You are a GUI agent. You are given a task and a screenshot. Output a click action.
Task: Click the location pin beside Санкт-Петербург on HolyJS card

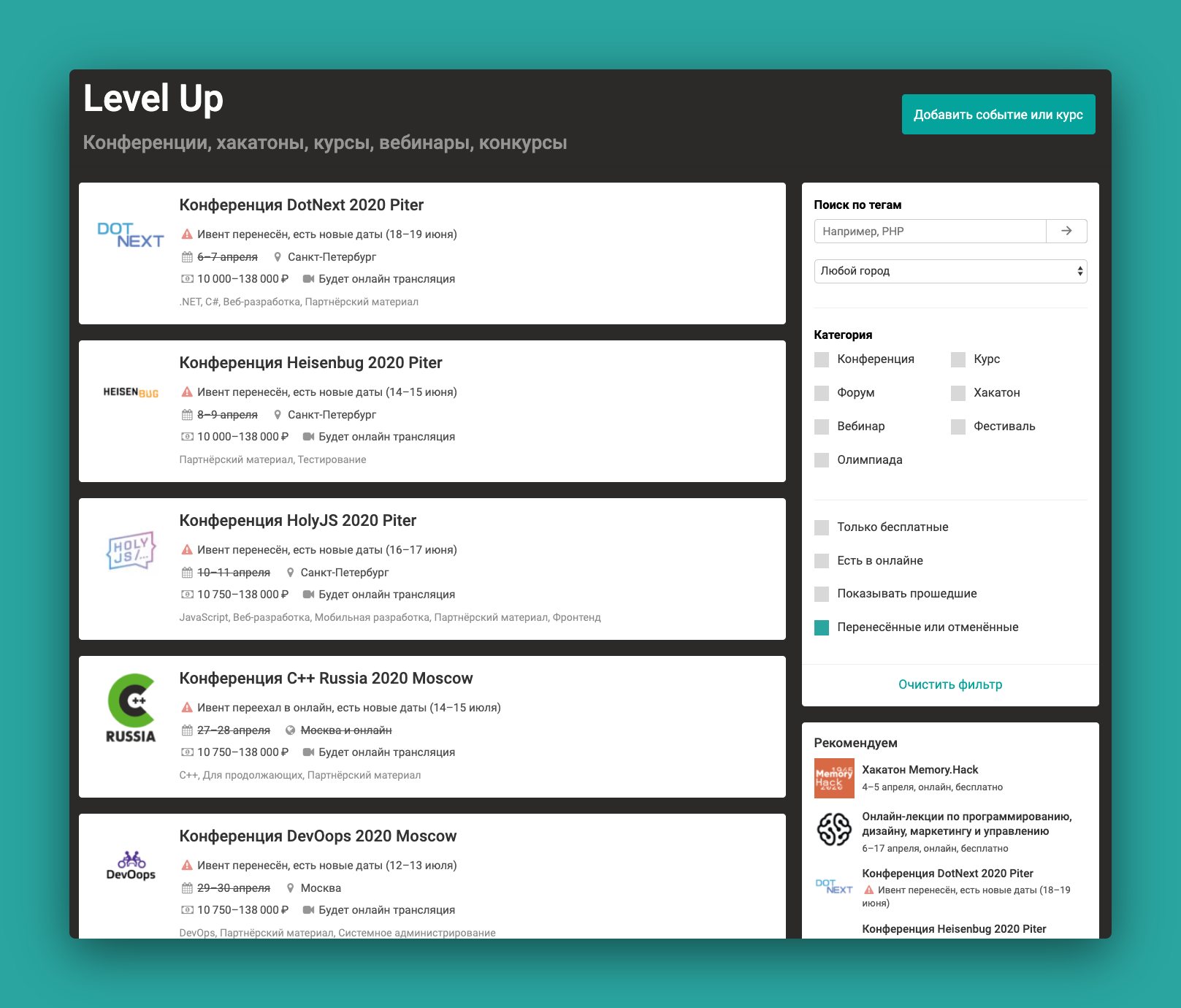[290, 573]
